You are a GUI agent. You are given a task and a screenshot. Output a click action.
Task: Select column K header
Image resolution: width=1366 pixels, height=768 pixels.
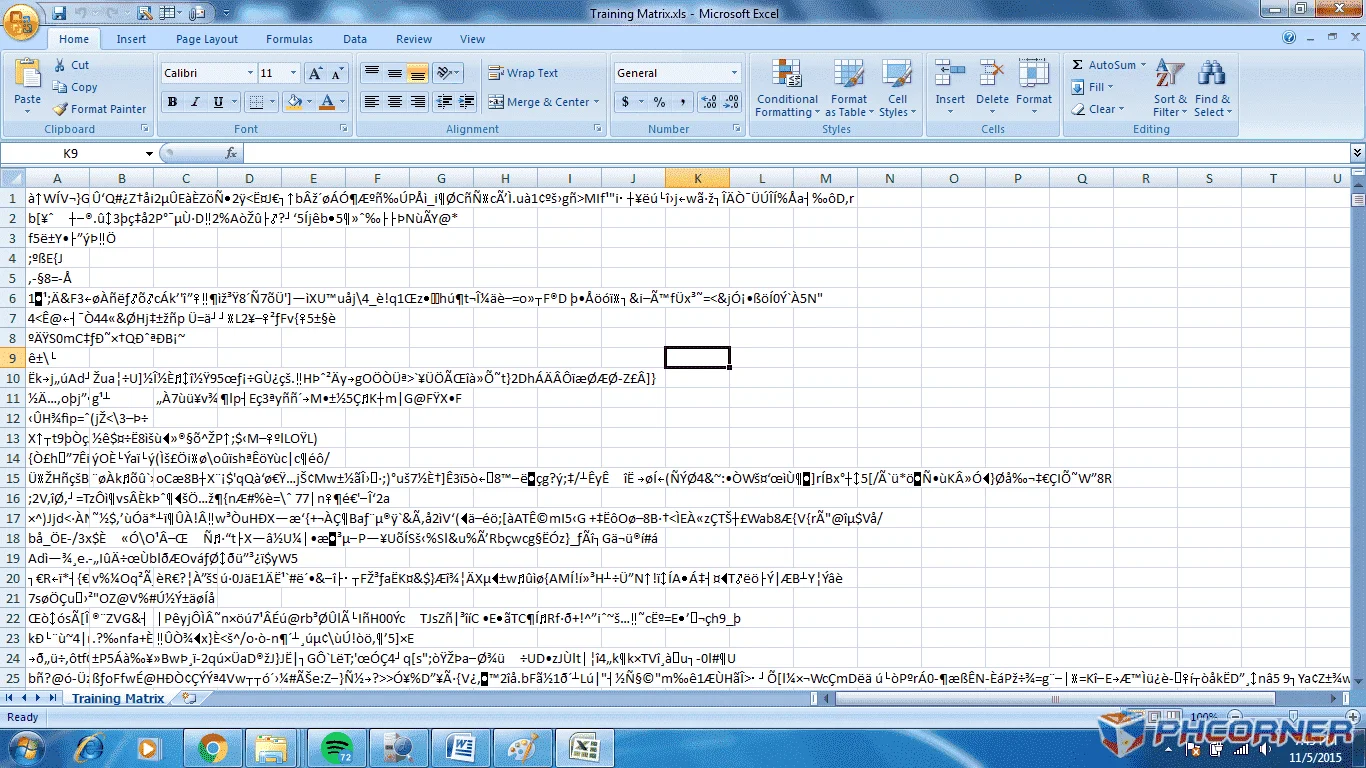(697, 178)
